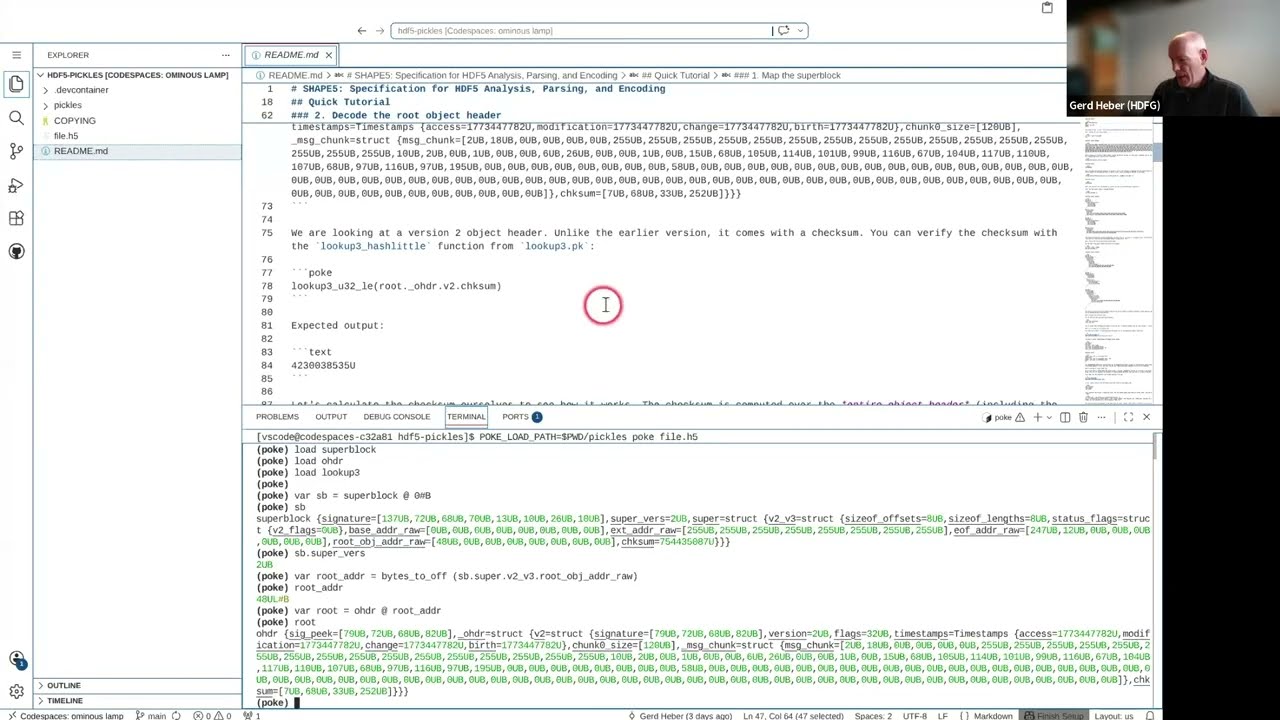Click the keyboard Layout: us status item

click(x=1114, y=716)
